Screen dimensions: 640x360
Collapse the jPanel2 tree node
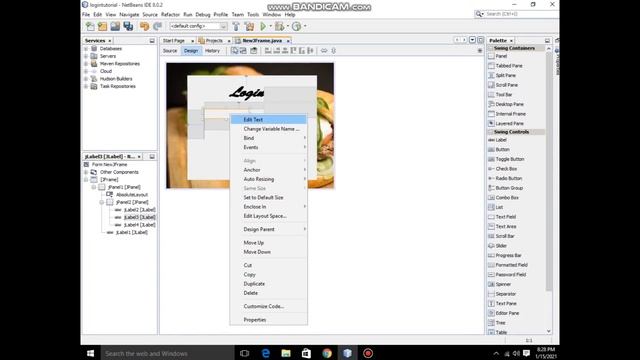coord(102,202)
